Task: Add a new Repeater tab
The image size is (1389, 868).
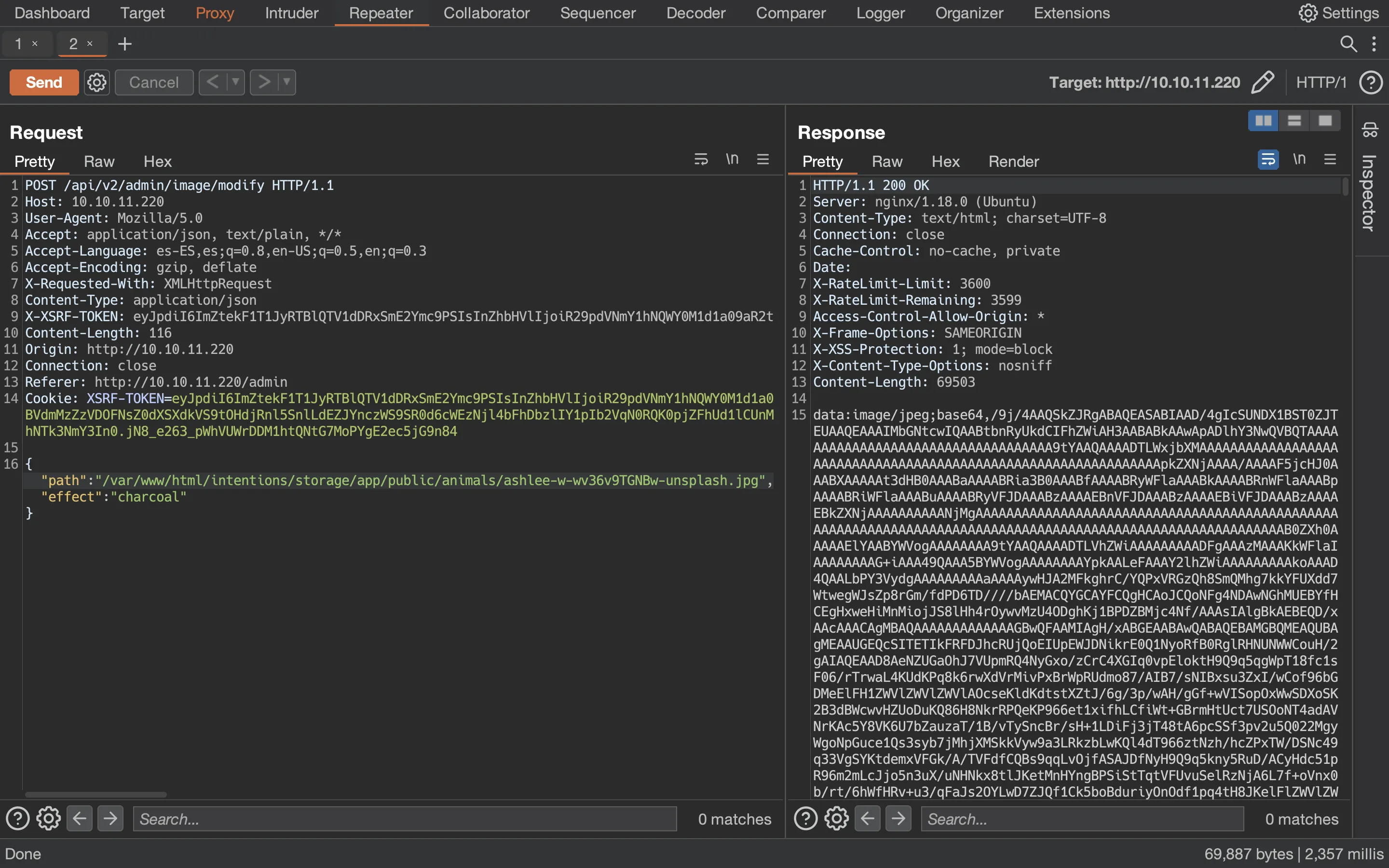Action: pyautogui.click(x=124, y=43)
